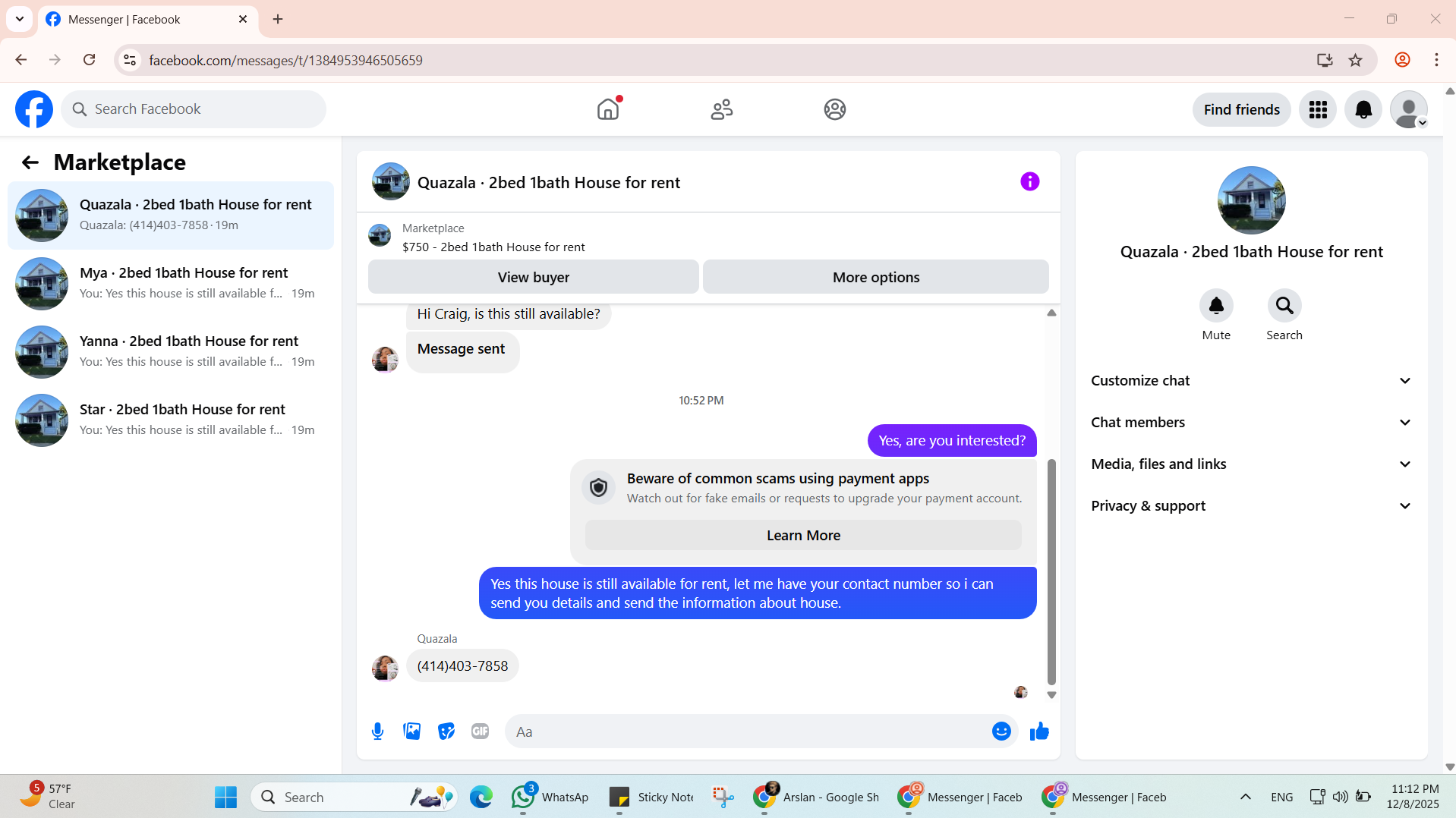The image size is (1456, 818).
Task: Expand Customize chat section
Action: pyautogui.click(x=1251, y=381)
